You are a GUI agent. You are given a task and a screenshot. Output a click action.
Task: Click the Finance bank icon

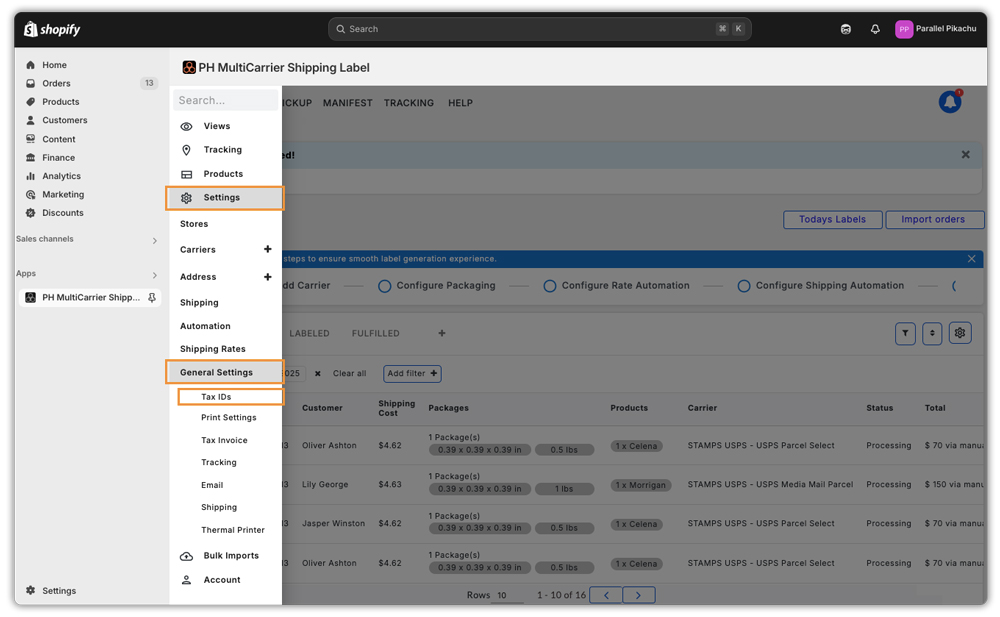pyautogui.click(x=30, y=158)
